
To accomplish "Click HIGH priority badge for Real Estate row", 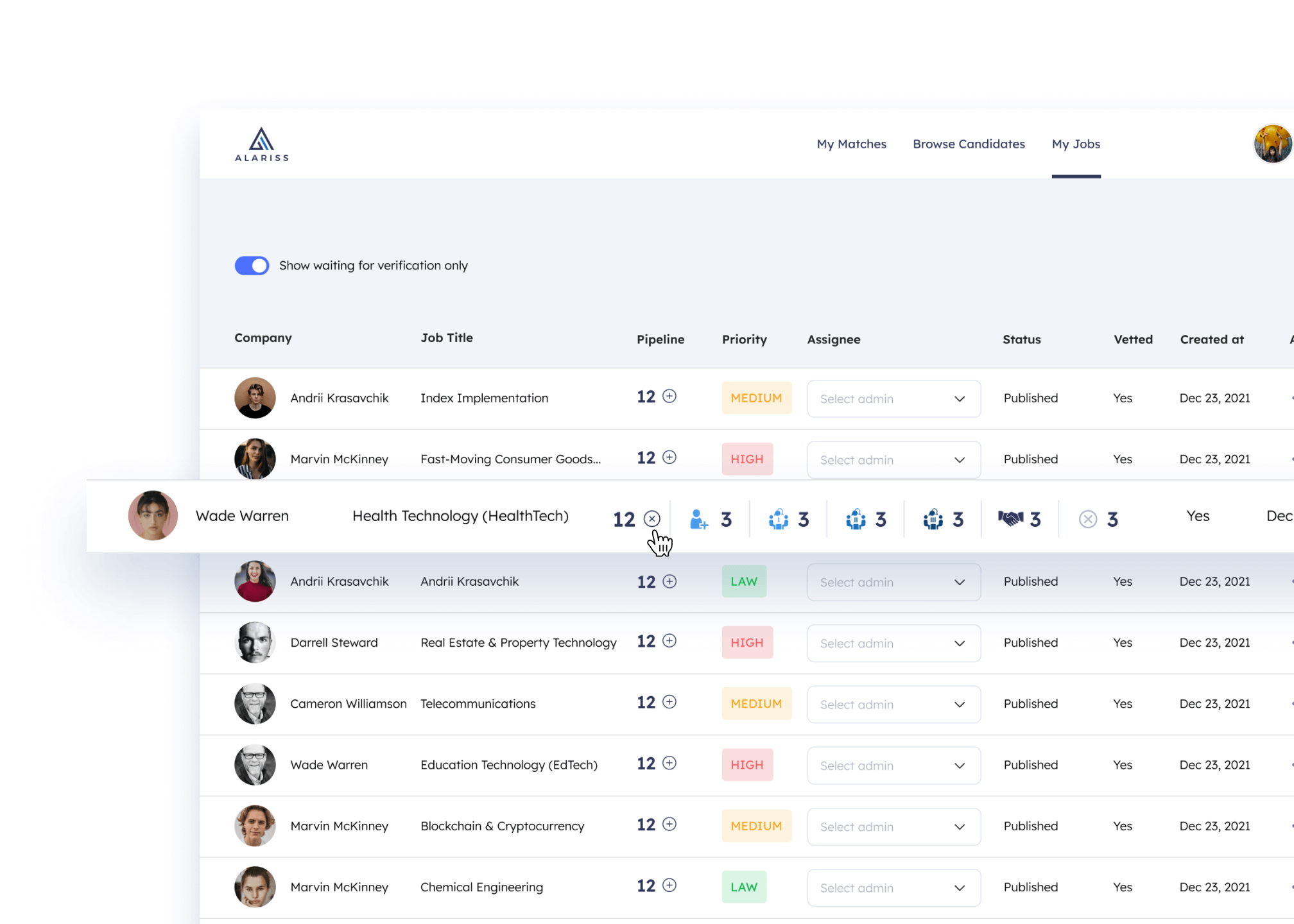I will (747, 642).
